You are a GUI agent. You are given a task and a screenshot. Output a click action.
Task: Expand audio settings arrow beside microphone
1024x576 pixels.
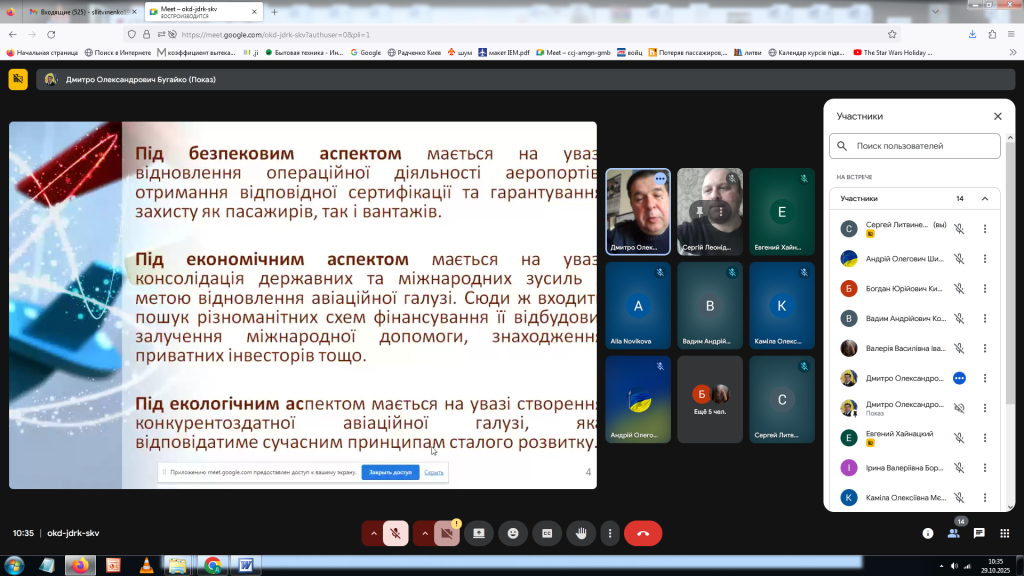(x=374, y=533)
